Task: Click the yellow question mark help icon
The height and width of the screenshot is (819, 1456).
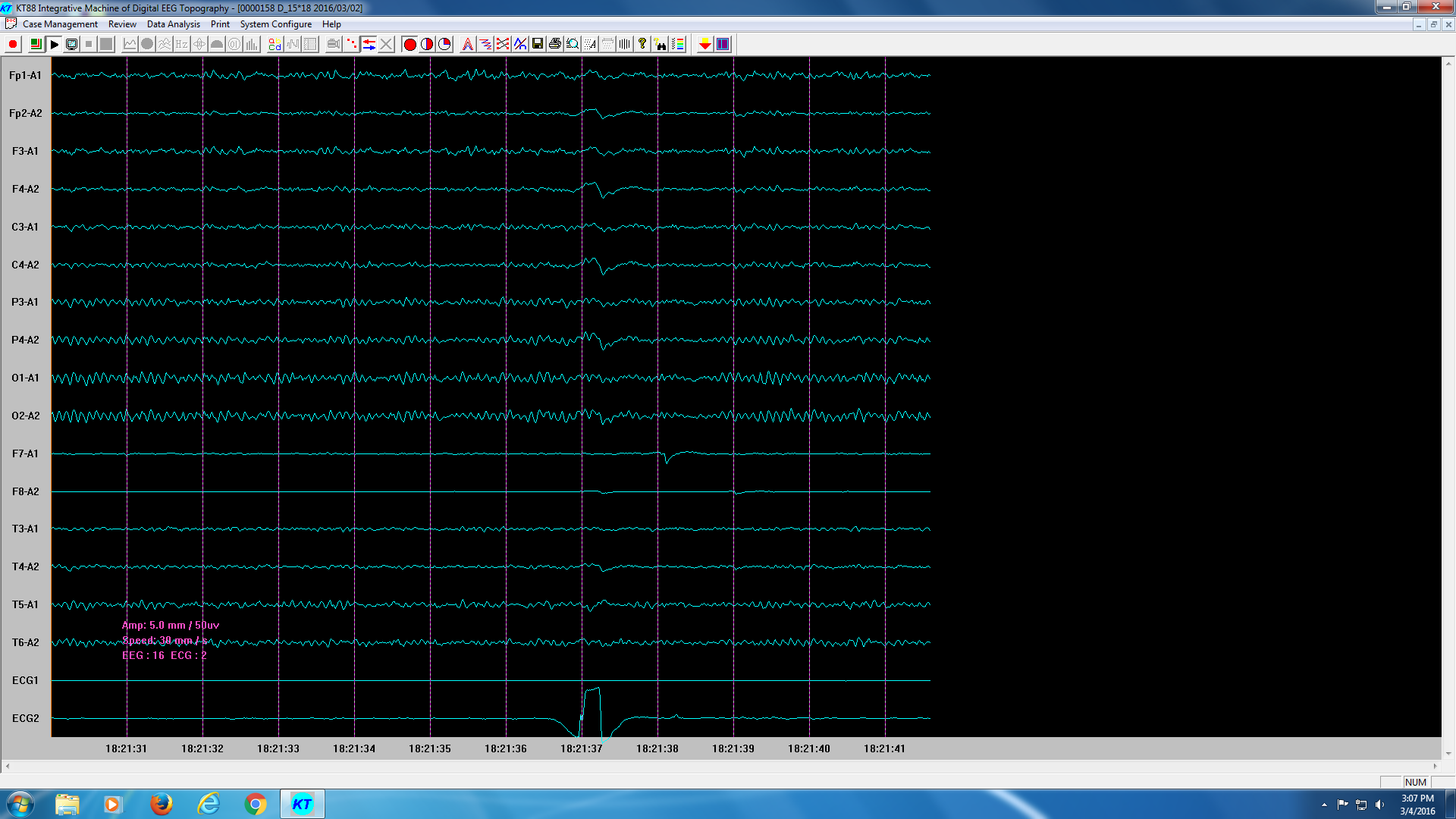Action: coord(642,44)
